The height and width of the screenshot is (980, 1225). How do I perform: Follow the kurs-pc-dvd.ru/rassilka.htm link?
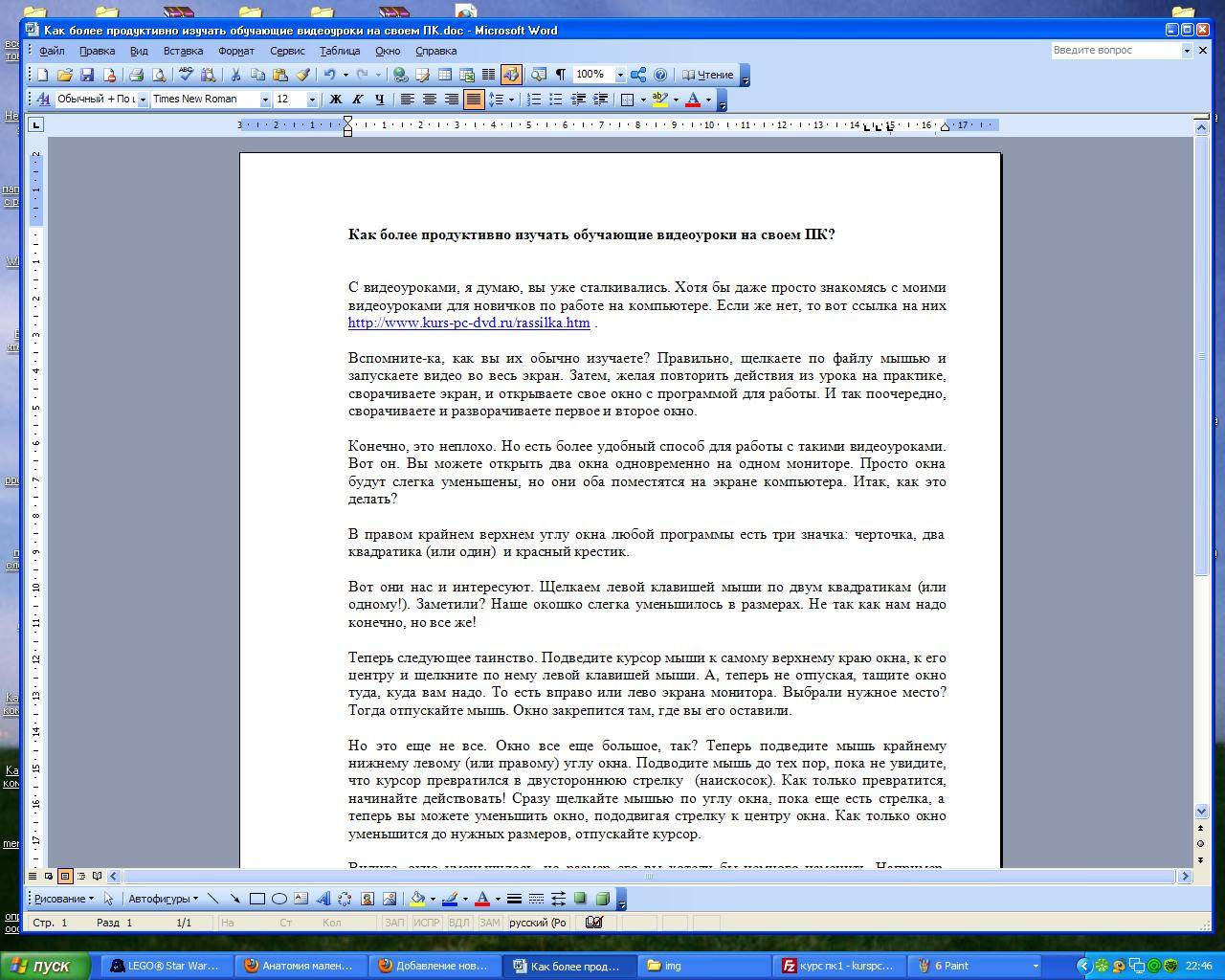(x=469, y=323)
